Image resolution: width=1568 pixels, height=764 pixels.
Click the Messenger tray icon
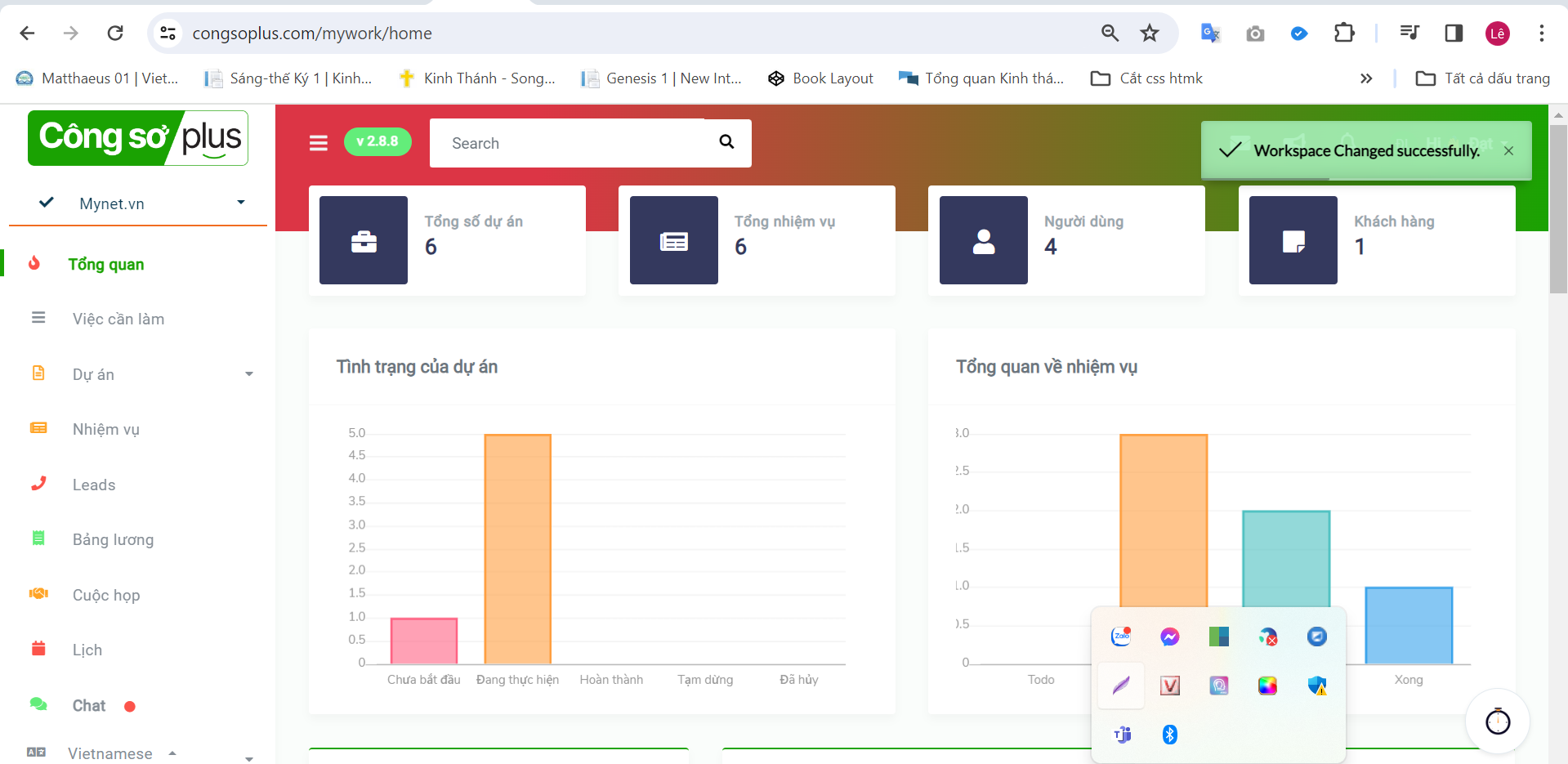(1169, 637)
